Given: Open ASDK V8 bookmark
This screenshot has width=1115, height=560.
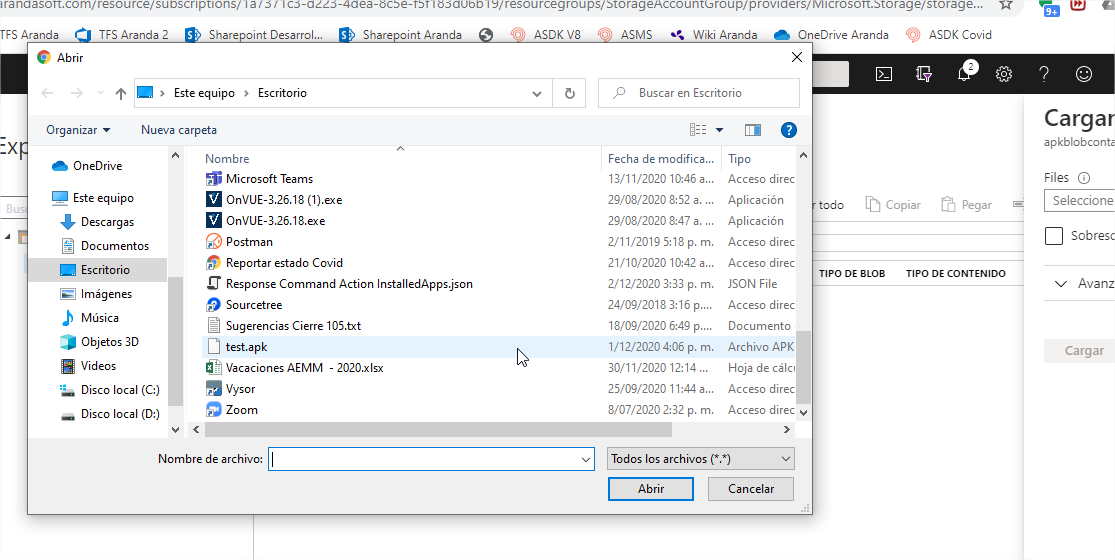Looking at the screenshot, I should pos(546,35).
